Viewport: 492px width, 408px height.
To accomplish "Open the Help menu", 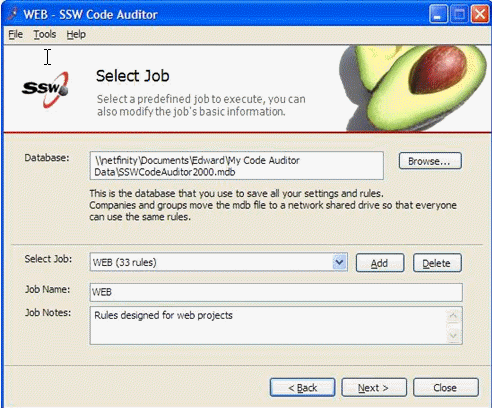I will (76, 34).
